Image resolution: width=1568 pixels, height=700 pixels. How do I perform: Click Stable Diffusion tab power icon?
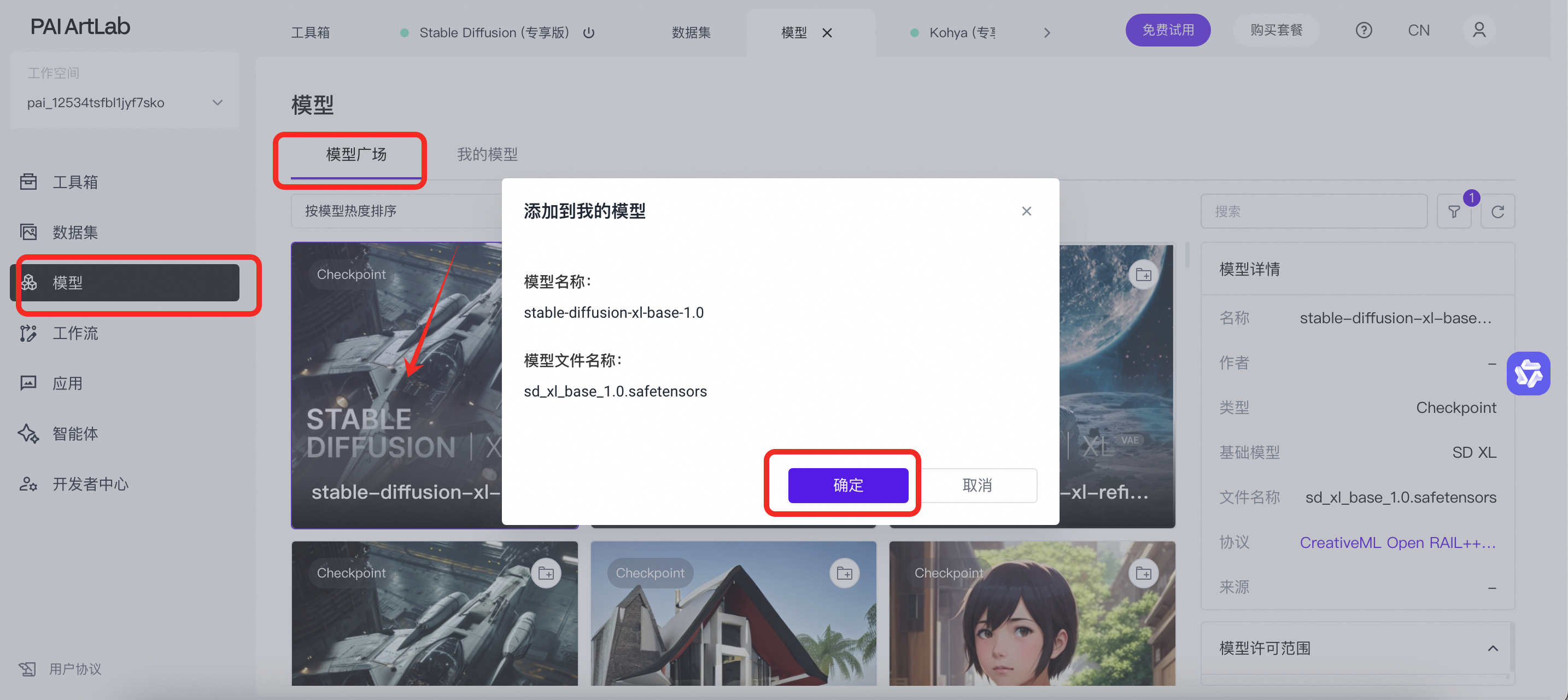(589, 33)
